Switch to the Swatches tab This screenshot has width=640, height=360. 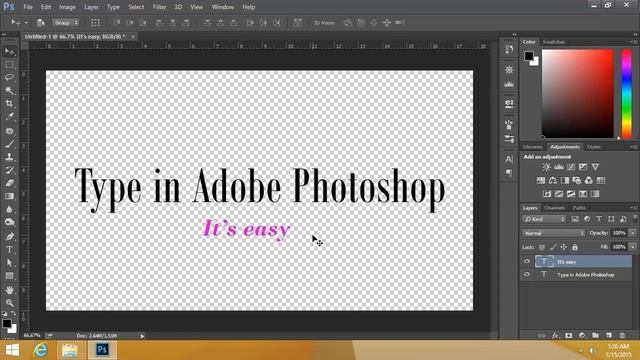point(553,42)
